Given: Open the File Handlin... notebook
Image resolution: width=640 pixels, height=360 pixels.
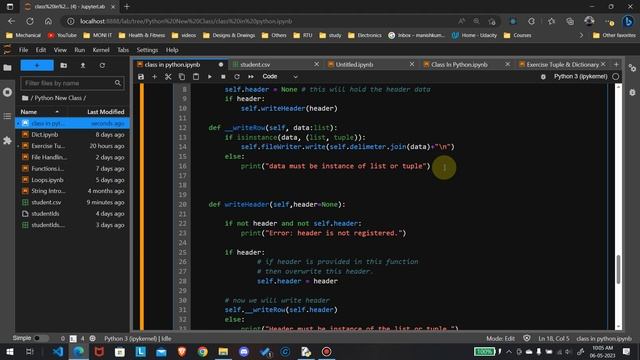Looking at the screenshot, I should coord(72,157).
